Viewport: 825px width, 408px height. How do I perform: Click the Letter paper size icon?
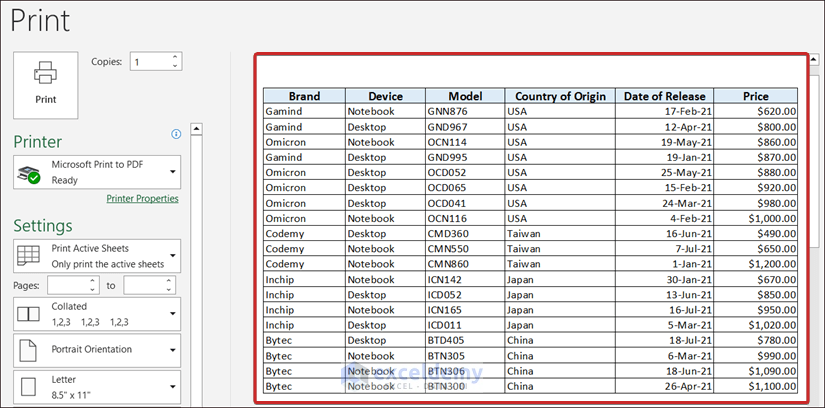coord(28,387)
